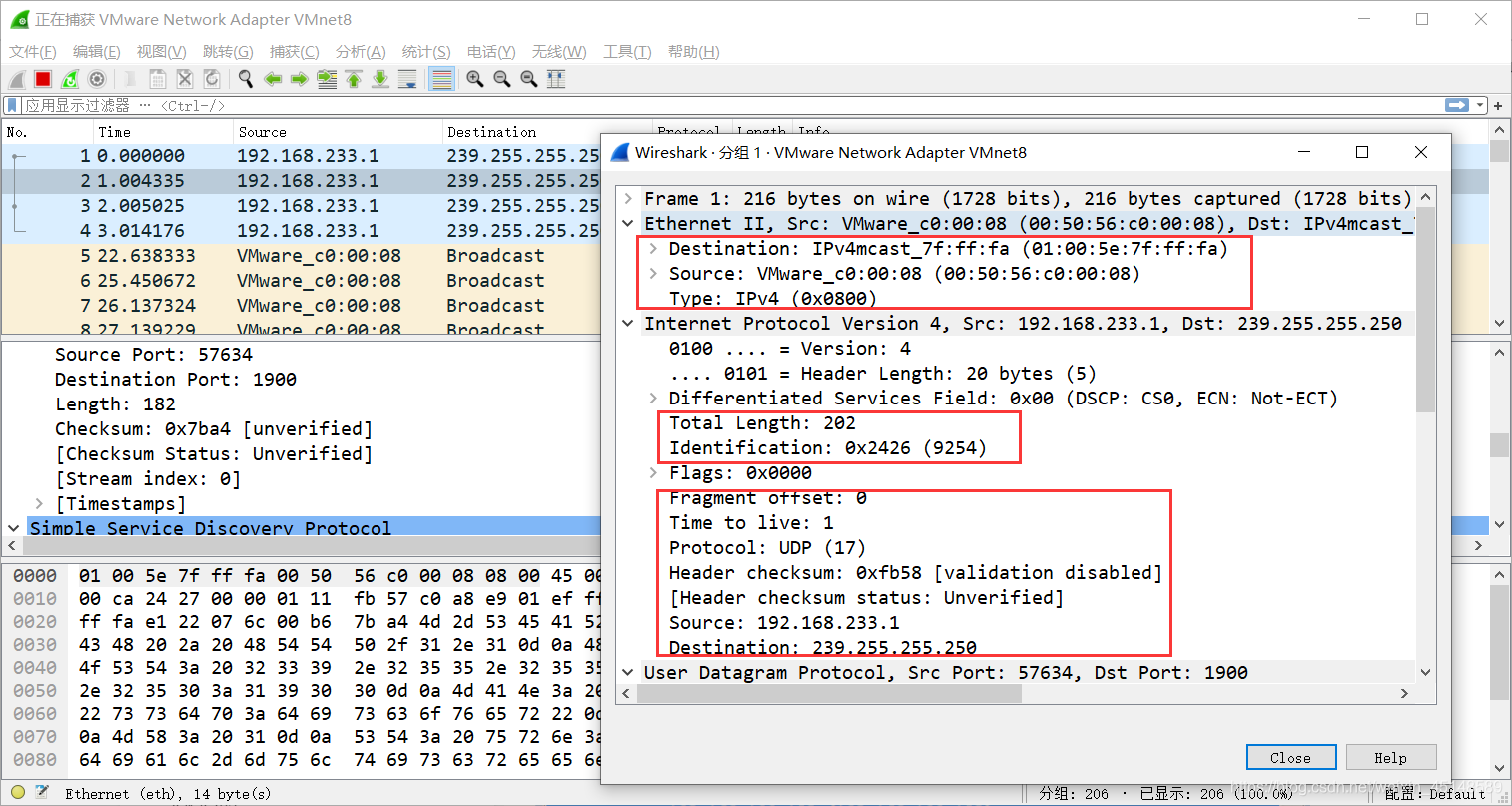Open capture file properties status icon
The height and width of the screenshot is (806, 1512).
coord(42,793)
